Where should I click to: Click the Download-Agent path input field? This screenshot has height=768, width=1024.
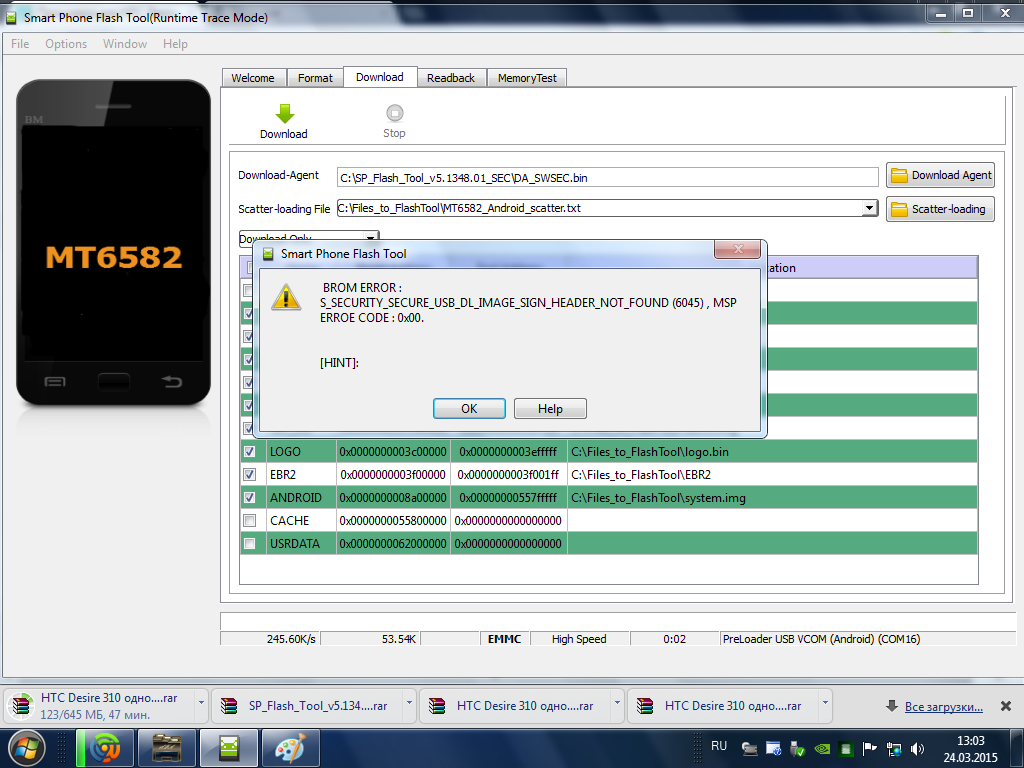point(606,177)
